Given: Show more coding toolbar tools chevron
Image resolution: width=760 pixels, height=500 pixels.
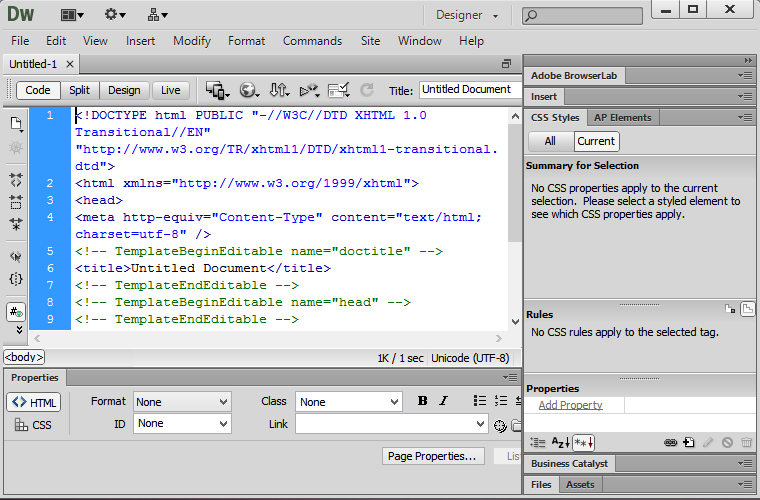Looking at the screenshot, I should tap(19, 330).
